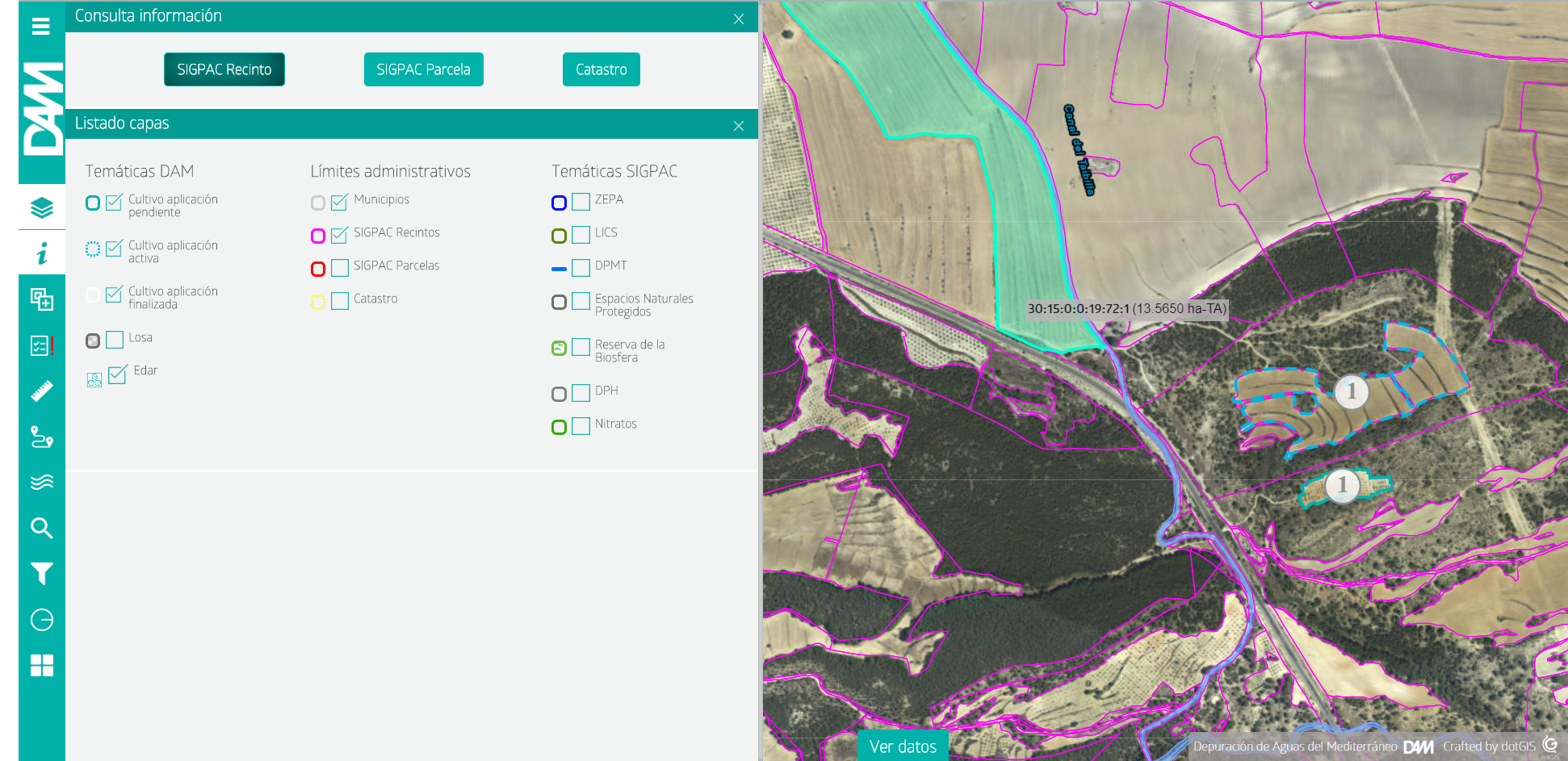
Task: Enable the SIGPAC Parcelas layer checkbox
Action: click(x=340, y=268)
